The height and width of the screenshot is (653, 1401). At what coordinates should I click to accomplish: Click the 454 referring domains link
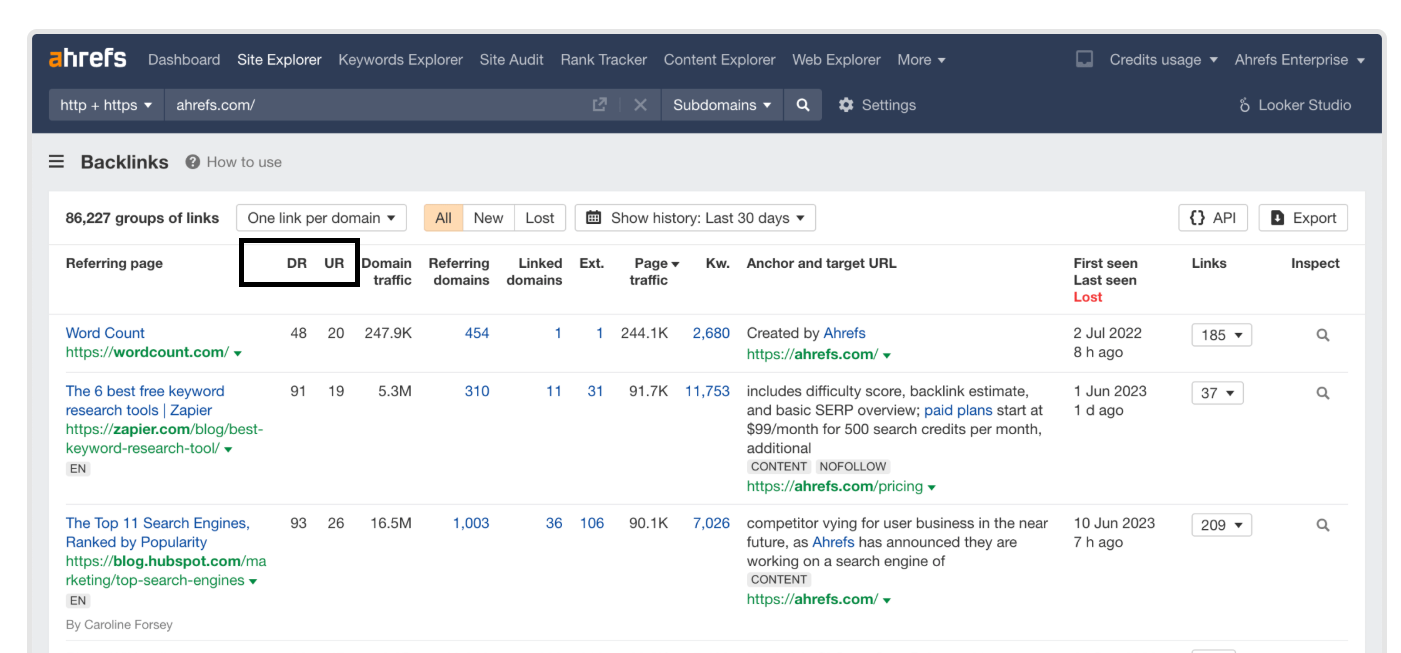[477, 333]
